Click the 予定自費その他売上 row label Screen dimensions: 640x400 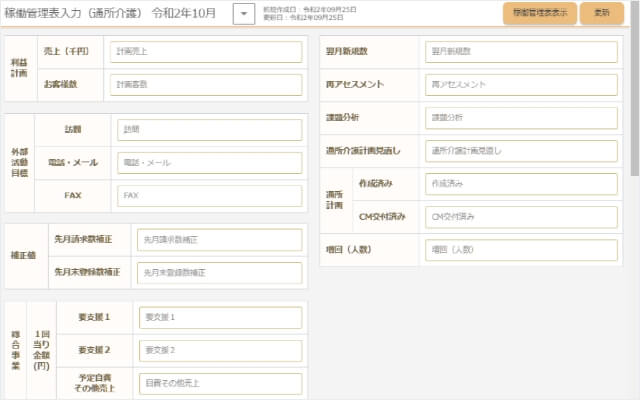95,383
